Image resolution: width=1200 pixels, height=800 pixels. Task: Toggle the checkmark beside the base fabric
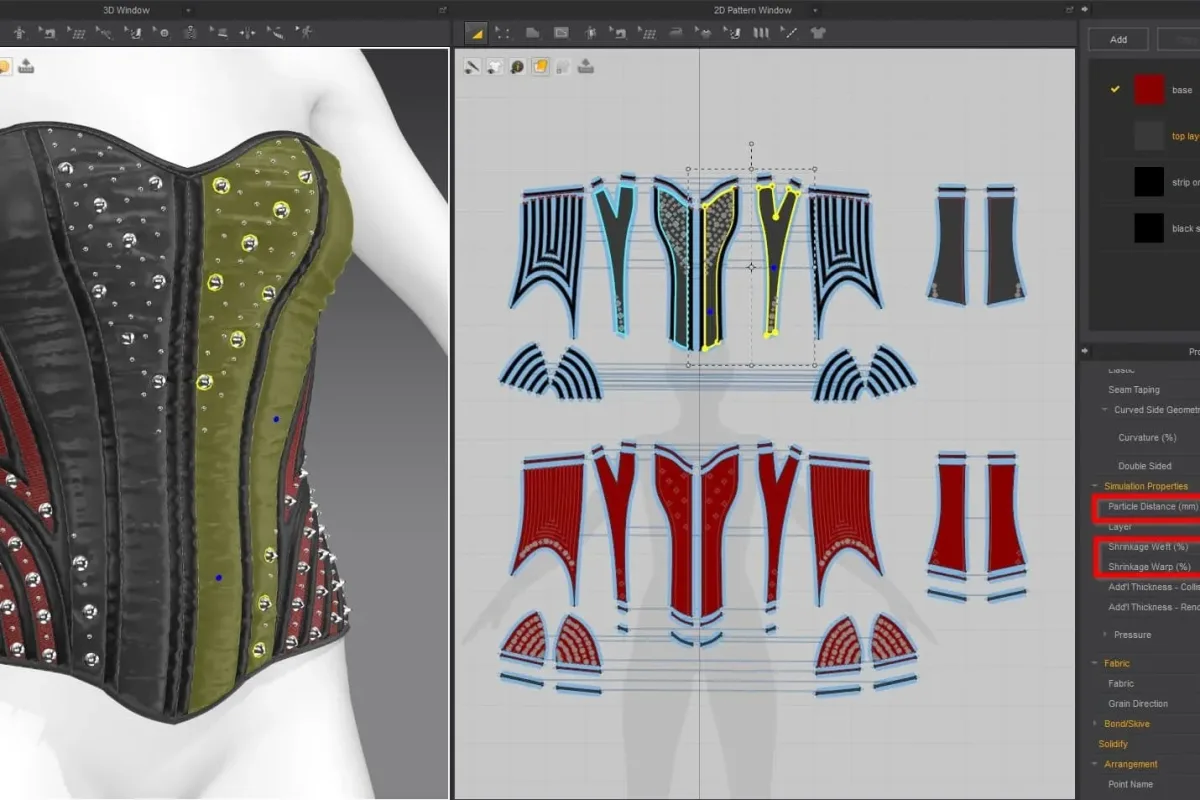coord(1115,90)
